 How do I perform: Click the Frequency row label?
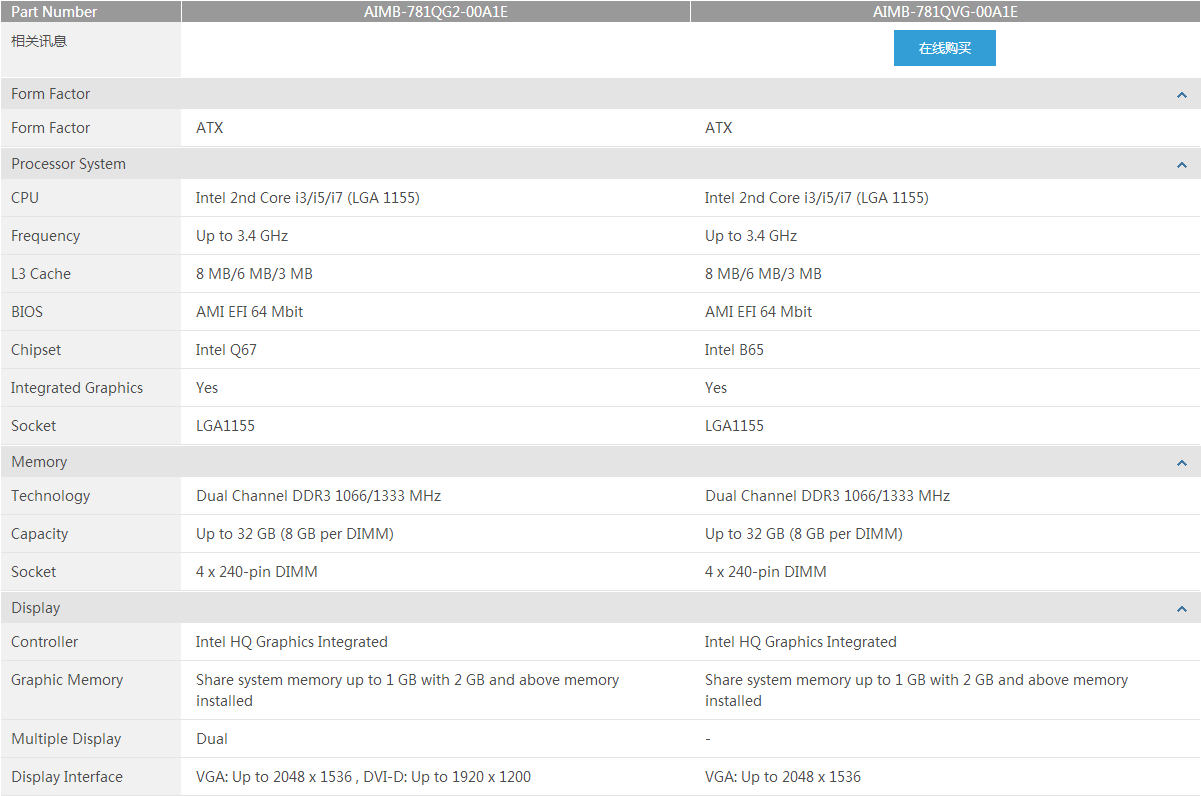click(x=45, y=236)
